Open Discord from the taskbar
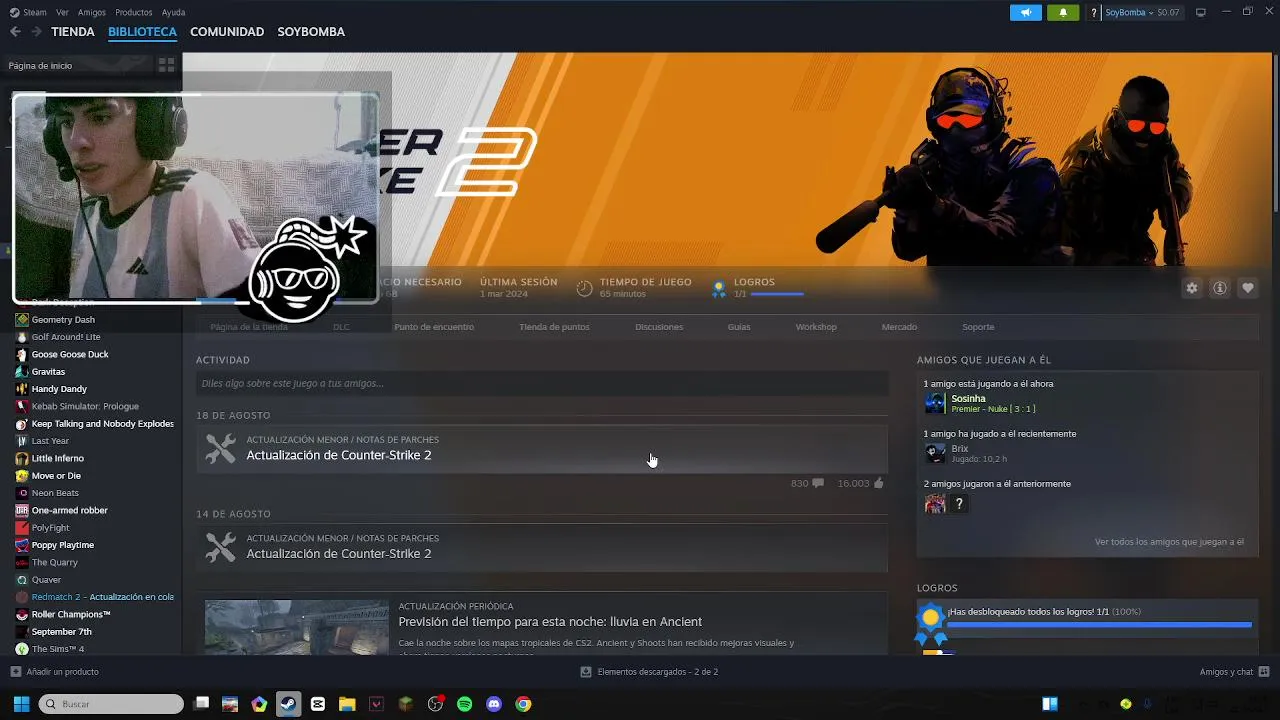1280x720 pixels. (x=493, y=704)
